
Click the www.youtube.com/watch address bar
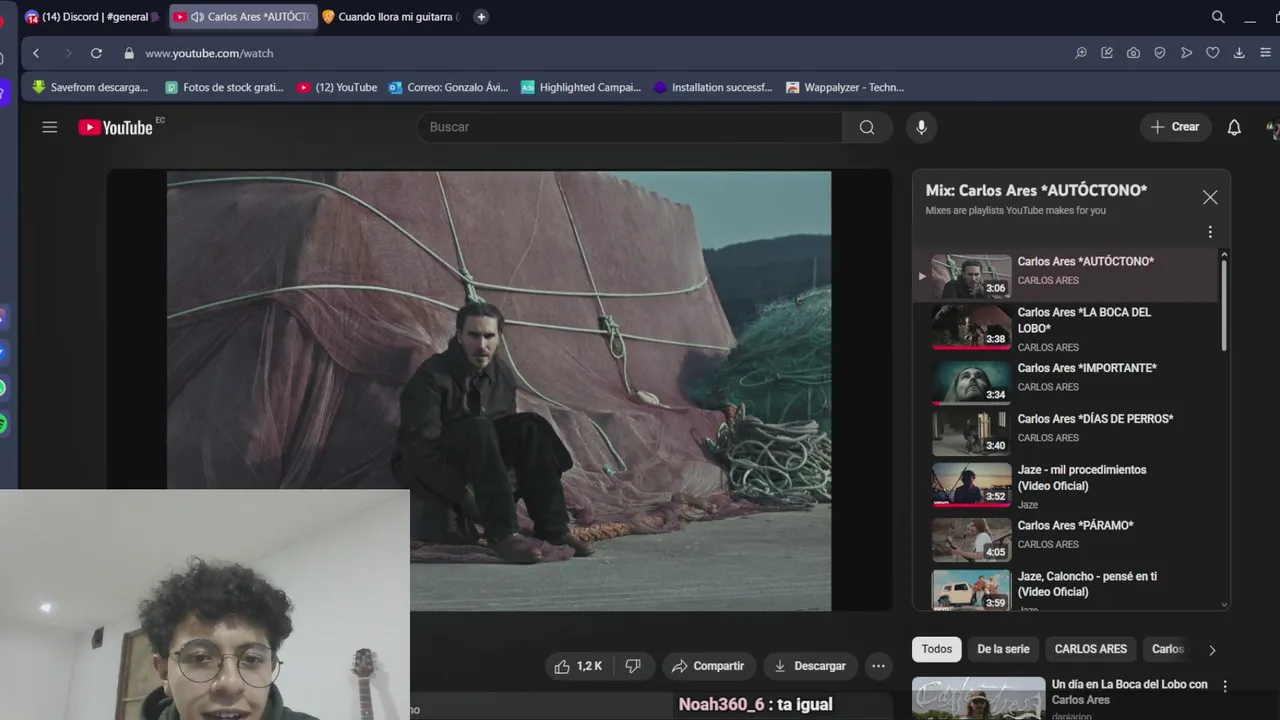pyautogui.click(x=209, y=53)
